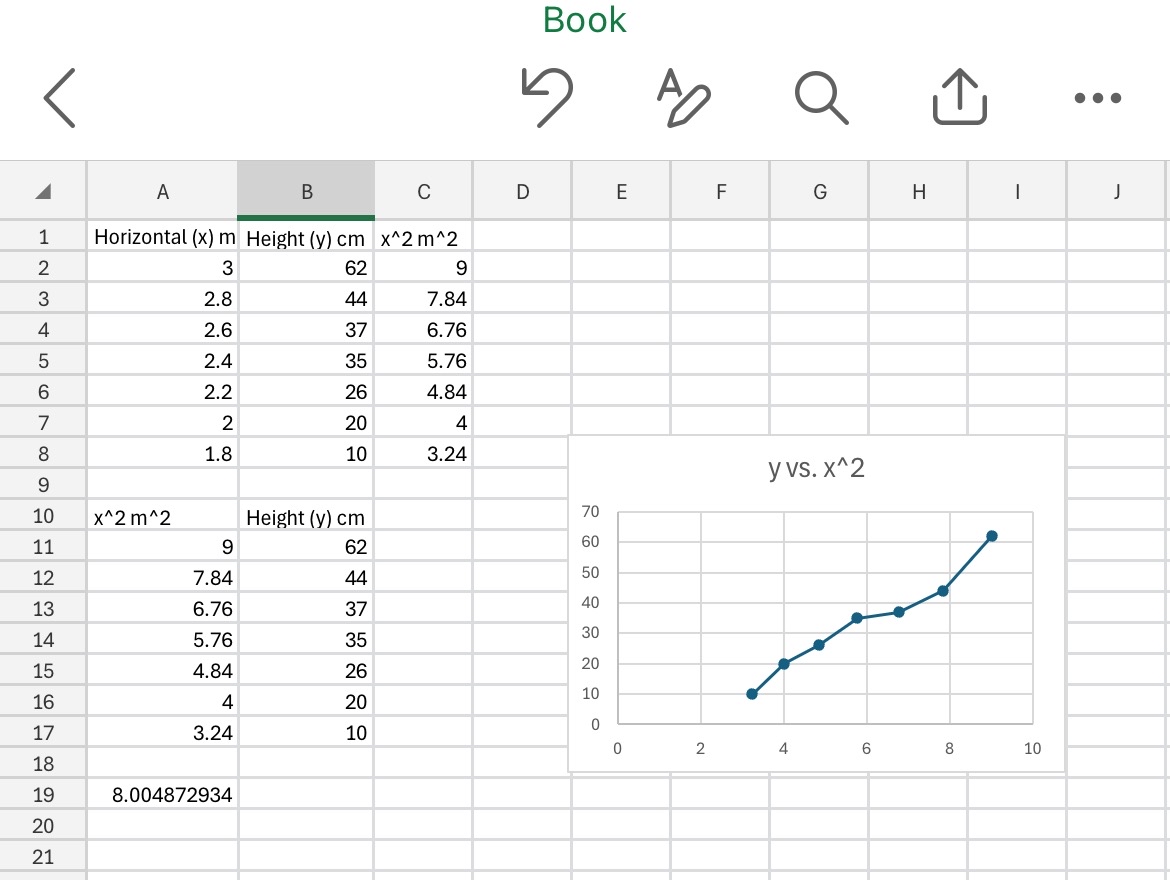Select 'Height (y) cm' in row 1
The height and width of the screenshot is (880, 1170).
pos(306,238)
